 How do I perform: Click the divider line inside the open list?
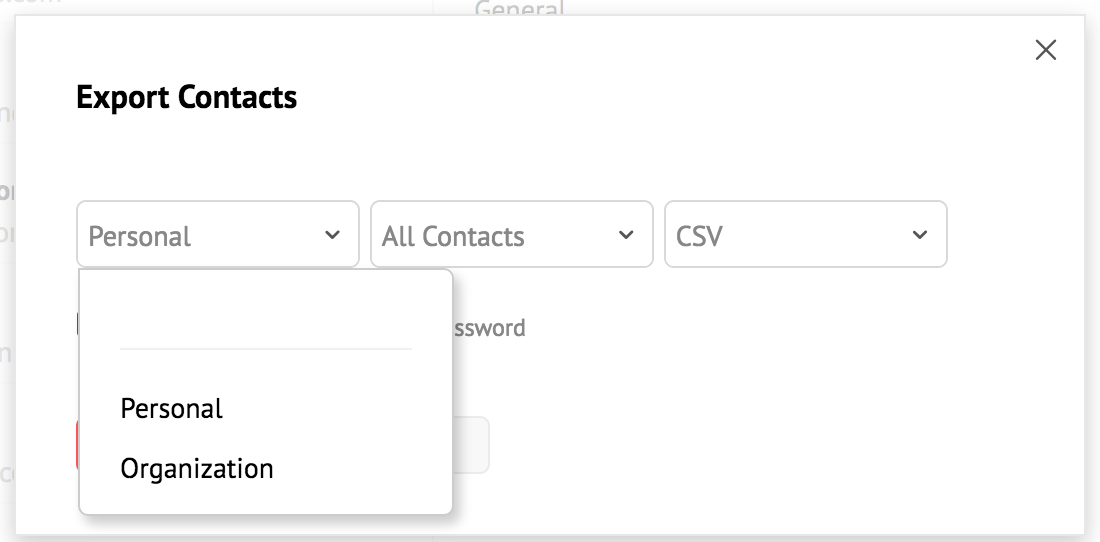265,349
